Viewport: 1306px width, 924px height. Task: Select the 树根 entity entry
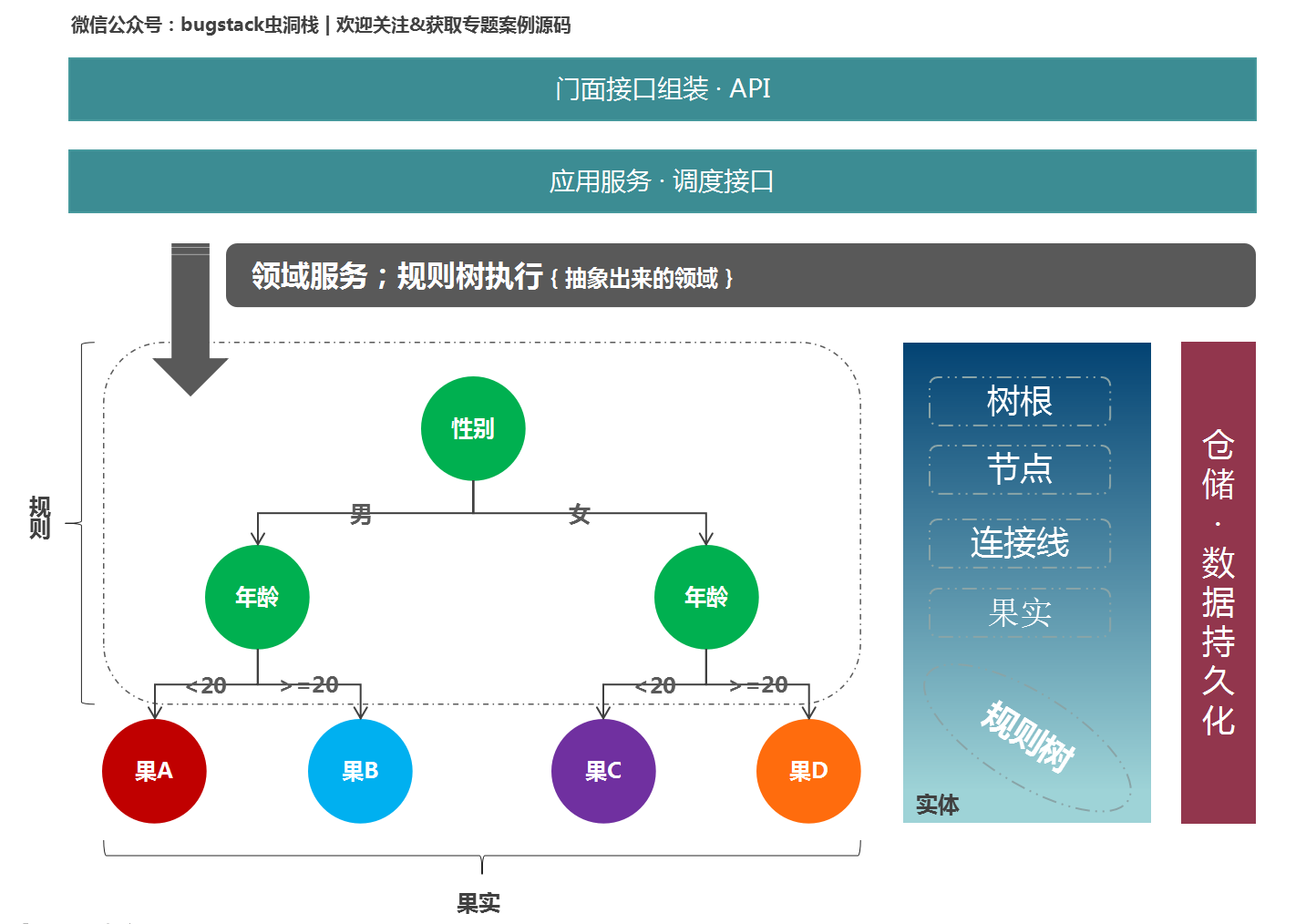[1019, 401]
